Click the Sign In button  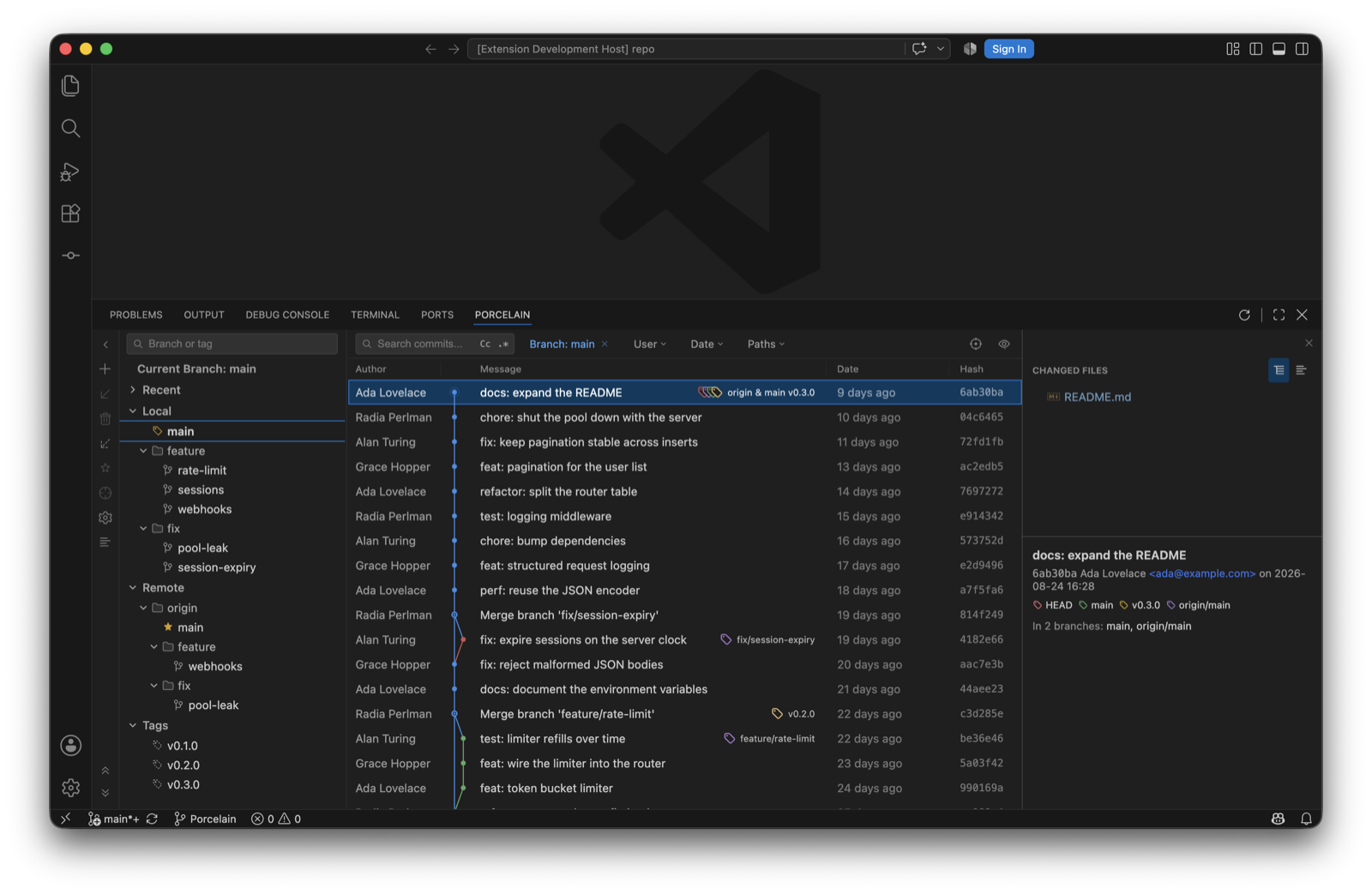[1008, 49]
